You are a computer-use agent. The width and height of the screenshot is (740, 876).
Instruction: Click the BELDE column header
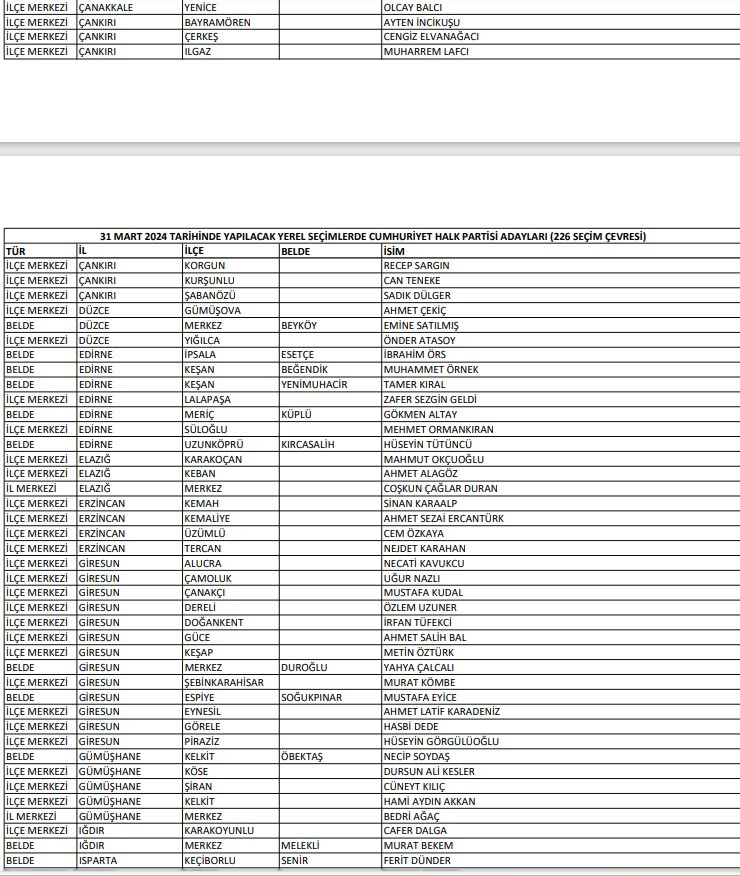tap(295, 251)
